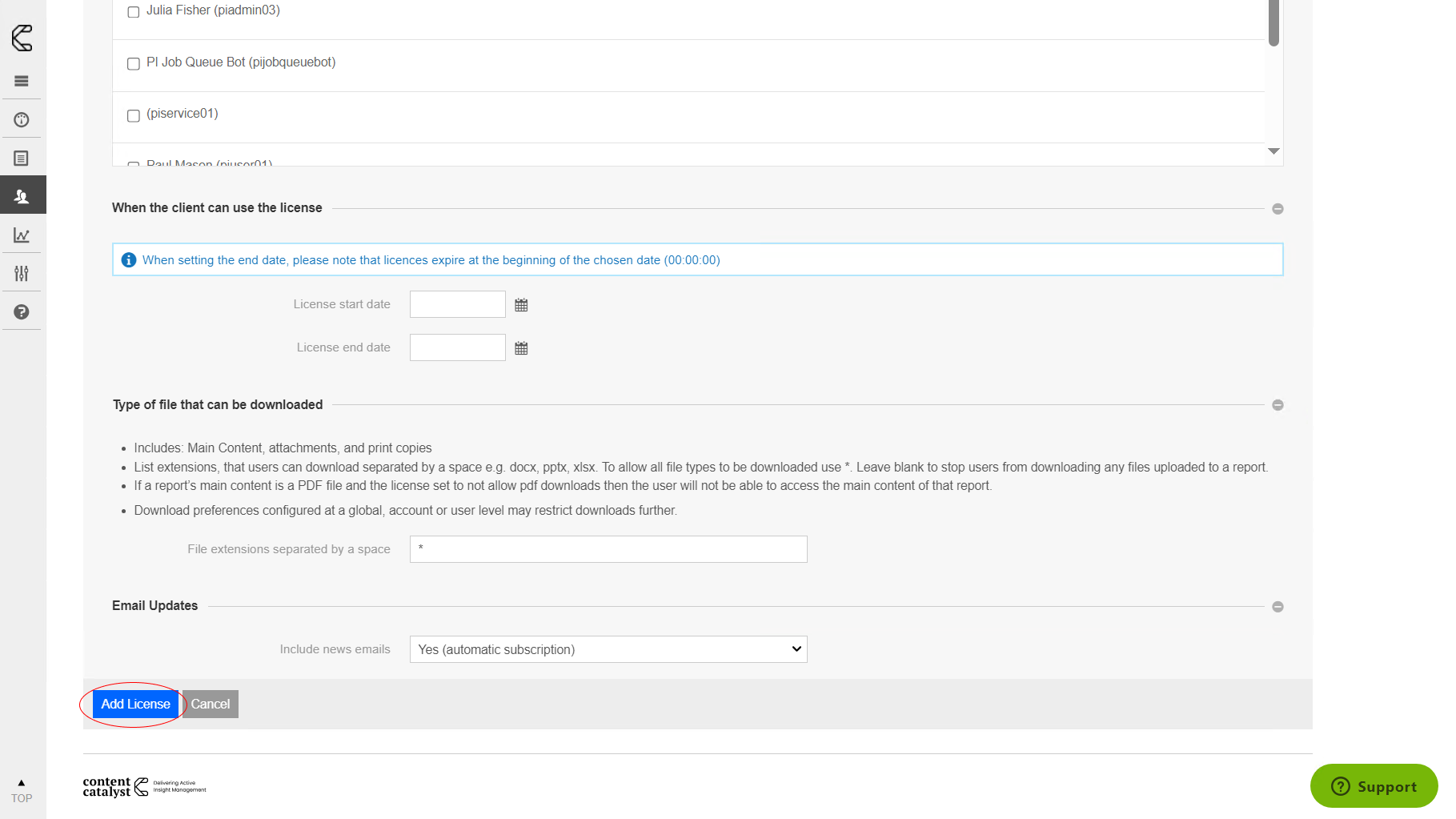Check the Julia Fisher (piadmin03) checkbox
Screen dimensions: 1456x819
134,12
